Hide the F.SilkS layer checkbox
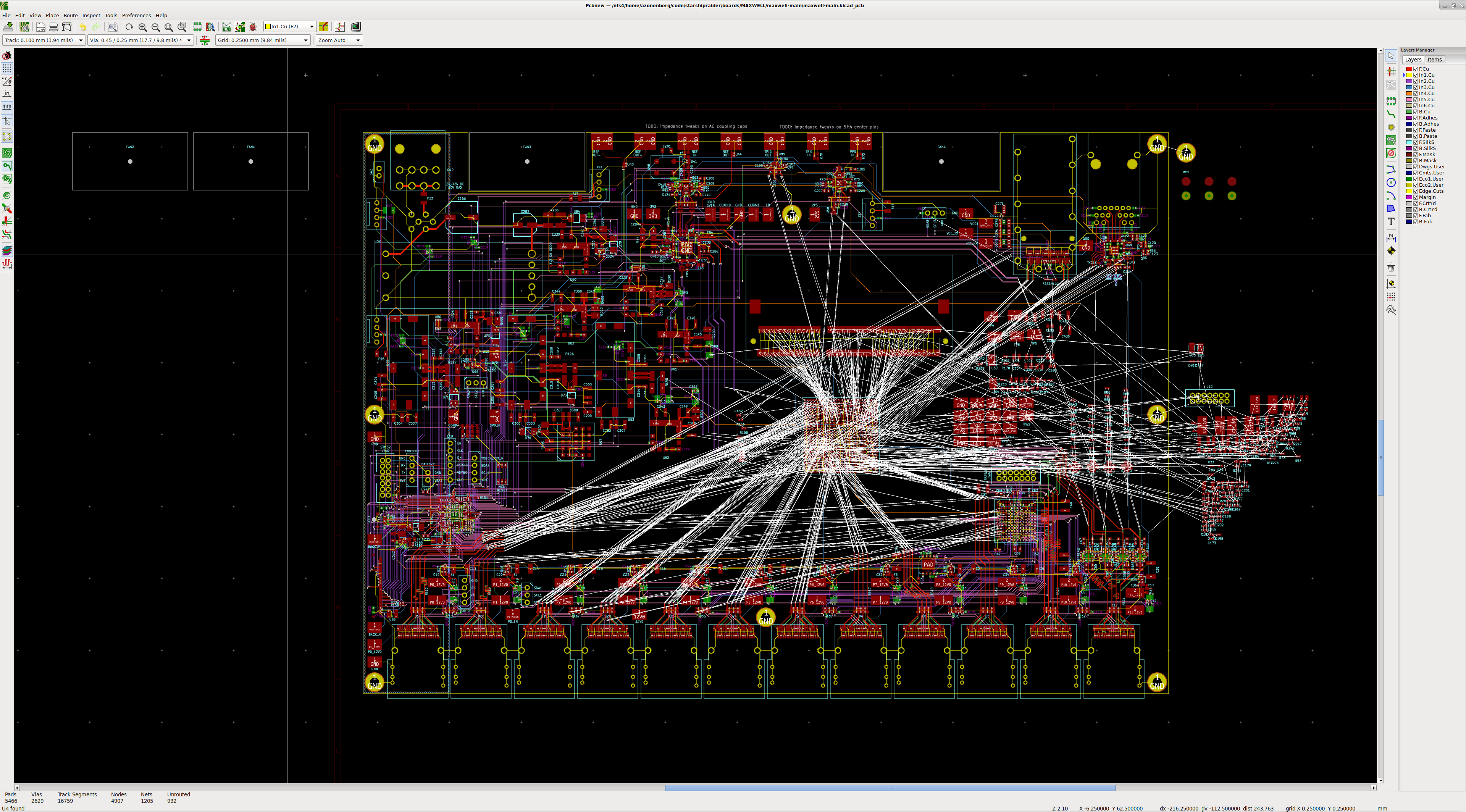The image size is (1466, 812). click(x=1415, y=142)
